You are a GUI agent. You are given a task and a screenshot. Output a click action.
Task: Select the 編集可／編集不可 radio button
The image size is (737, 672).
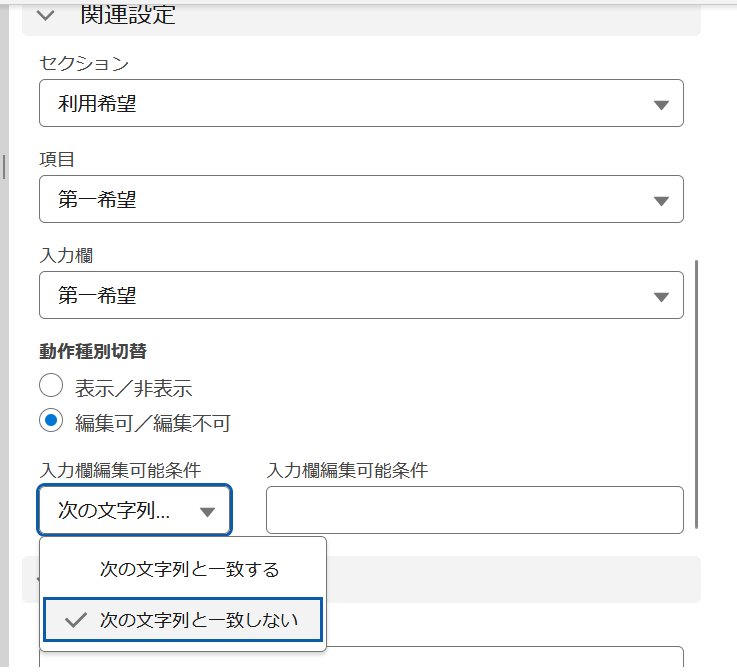[51, 421]
